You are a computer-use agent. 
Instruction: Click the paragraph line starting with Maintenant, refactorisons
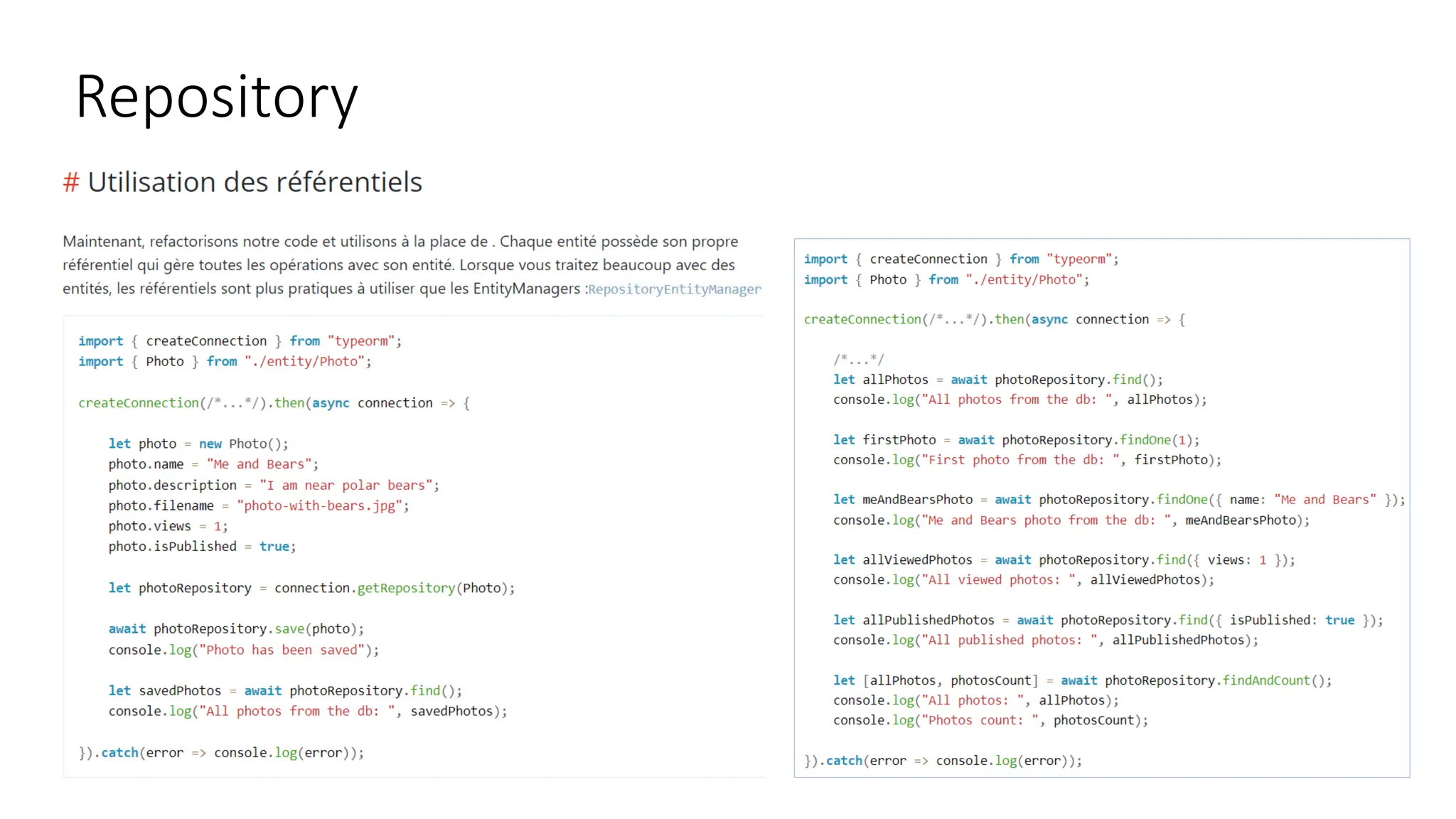click(x=400, y=242)
